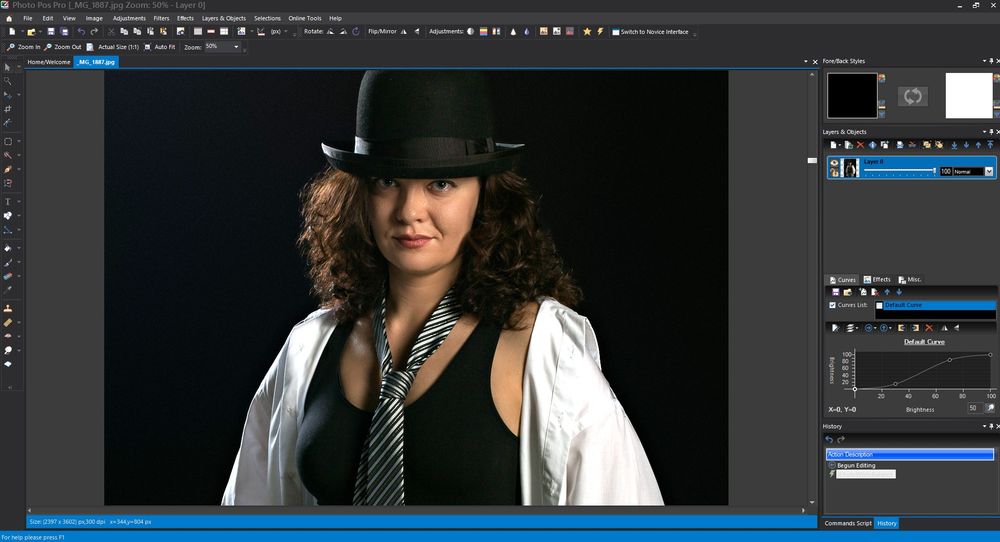Open the Online Tools menu
This screenshot has width=1000, height=542.
305,18
